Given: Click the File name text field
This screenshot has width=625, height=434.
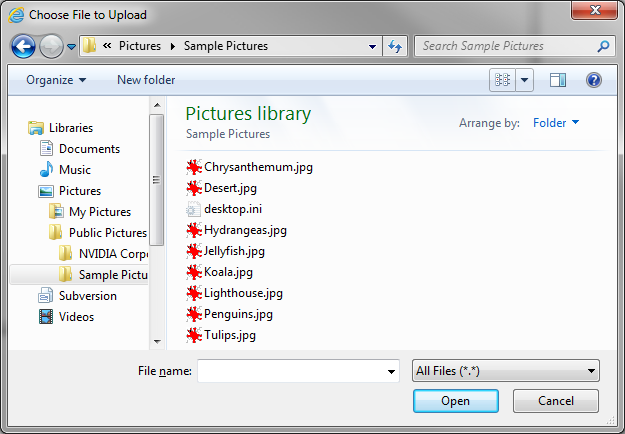Looking at the screenshot, I should [290, 371].
